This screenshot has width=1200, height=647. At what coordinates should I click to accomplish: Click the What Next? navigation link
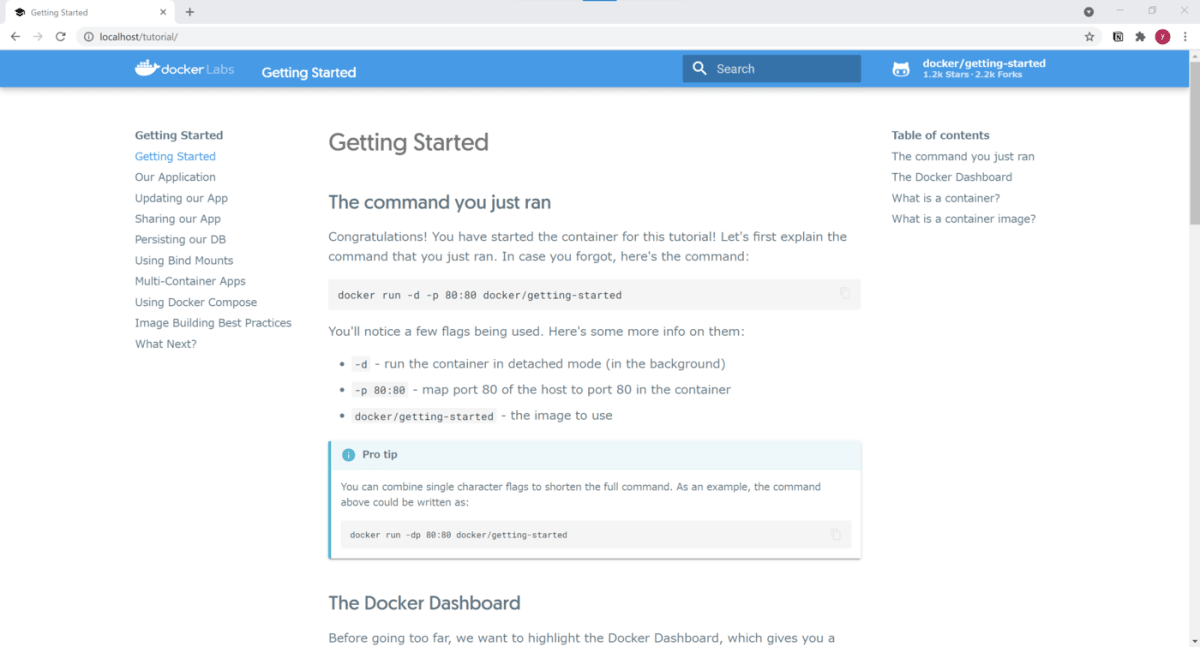coord(166,344)
